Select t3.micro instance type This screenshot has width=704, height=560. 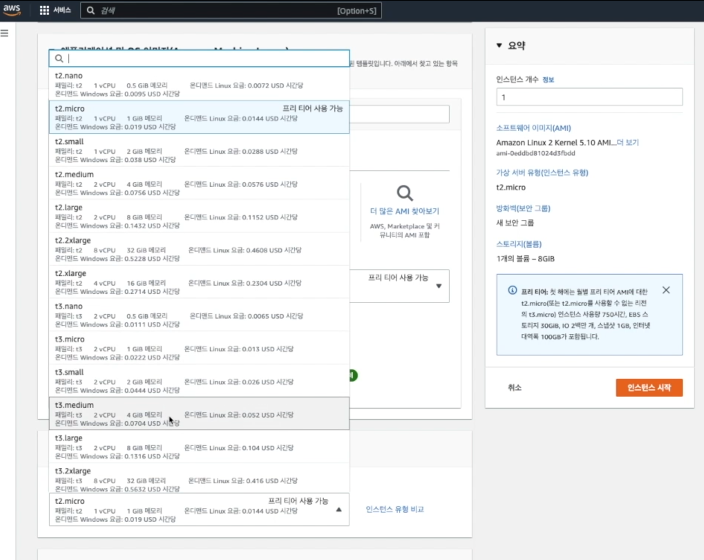pyautogui.click(x=199, y=348)
